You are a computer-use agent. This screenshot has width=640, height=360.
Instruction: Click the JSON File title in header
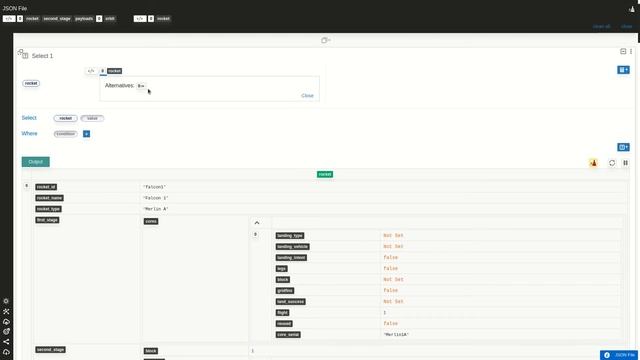[15, 8]
